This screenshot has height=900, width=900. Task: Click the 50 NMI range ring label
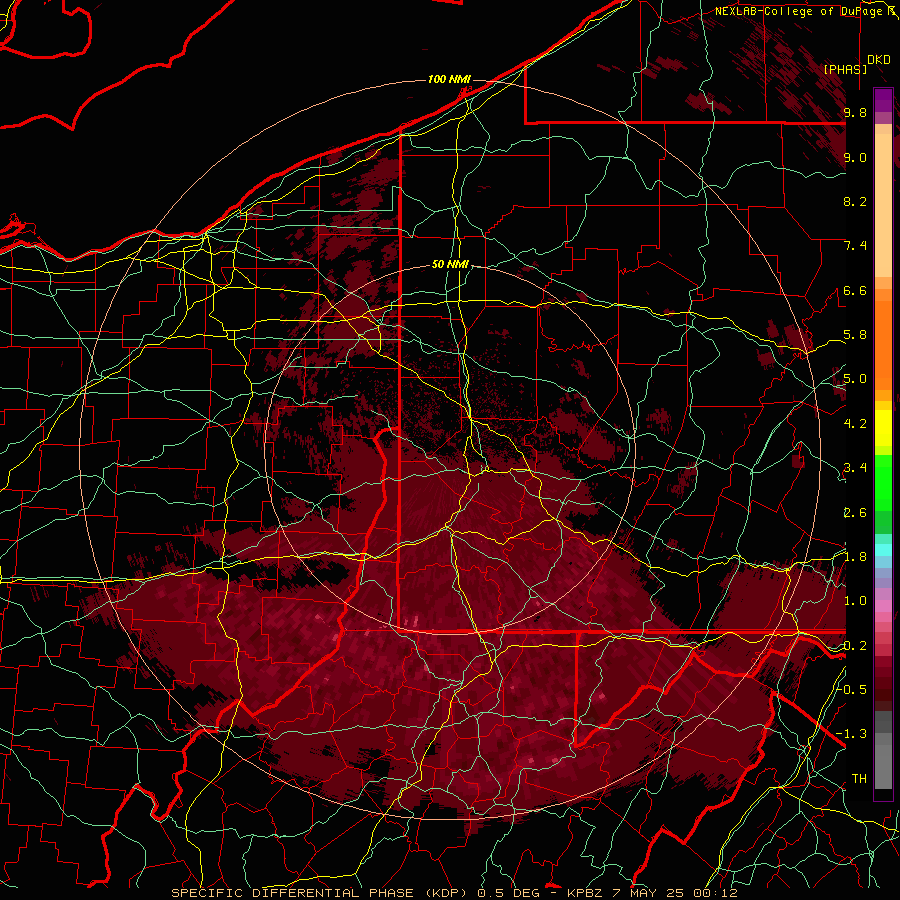pos(451,264)
